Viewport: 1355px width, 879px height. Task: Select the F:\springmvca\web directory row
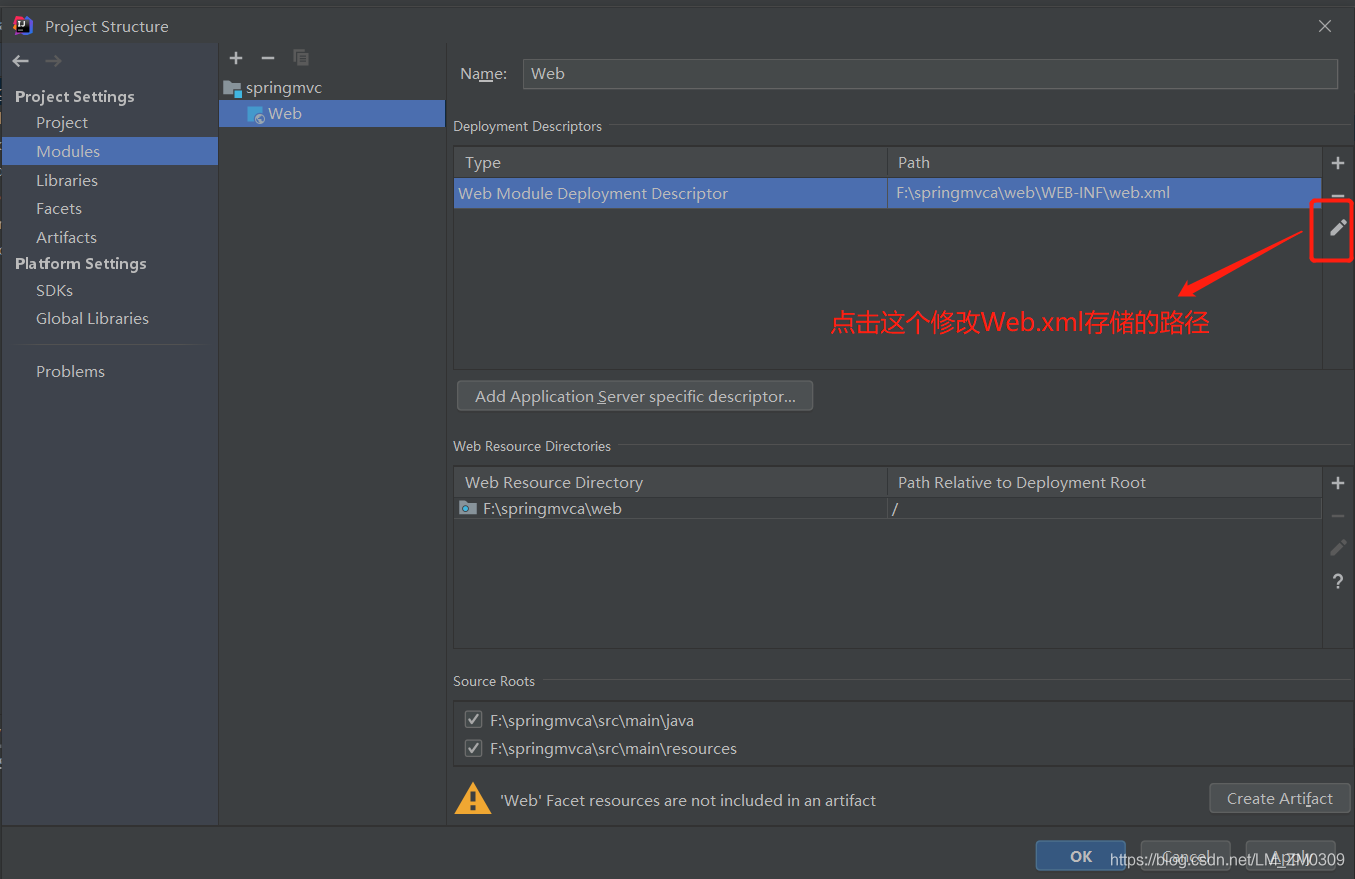pos(888,508)
